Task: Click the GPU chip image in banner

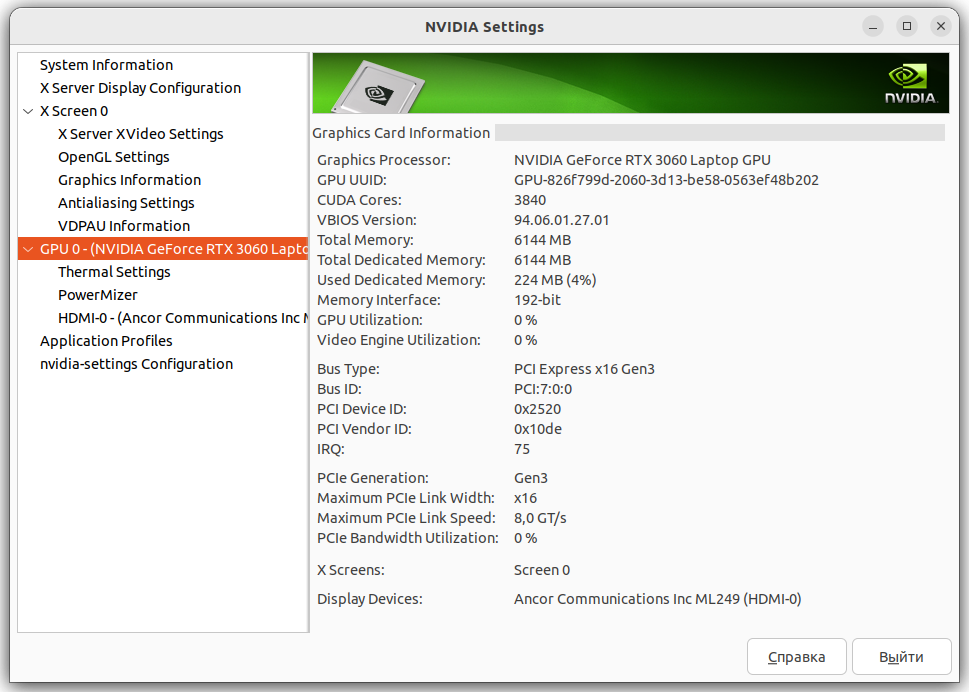Action: [x=378, y=88]
